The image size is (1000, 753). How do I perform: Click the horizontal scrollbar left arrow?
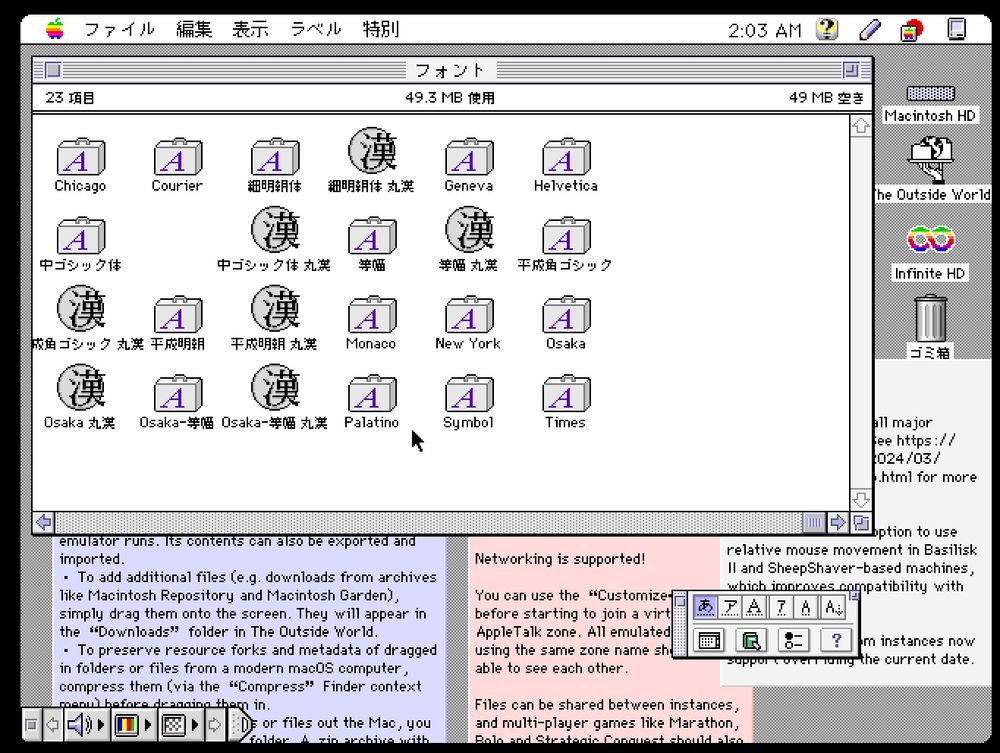click(44, 523)
